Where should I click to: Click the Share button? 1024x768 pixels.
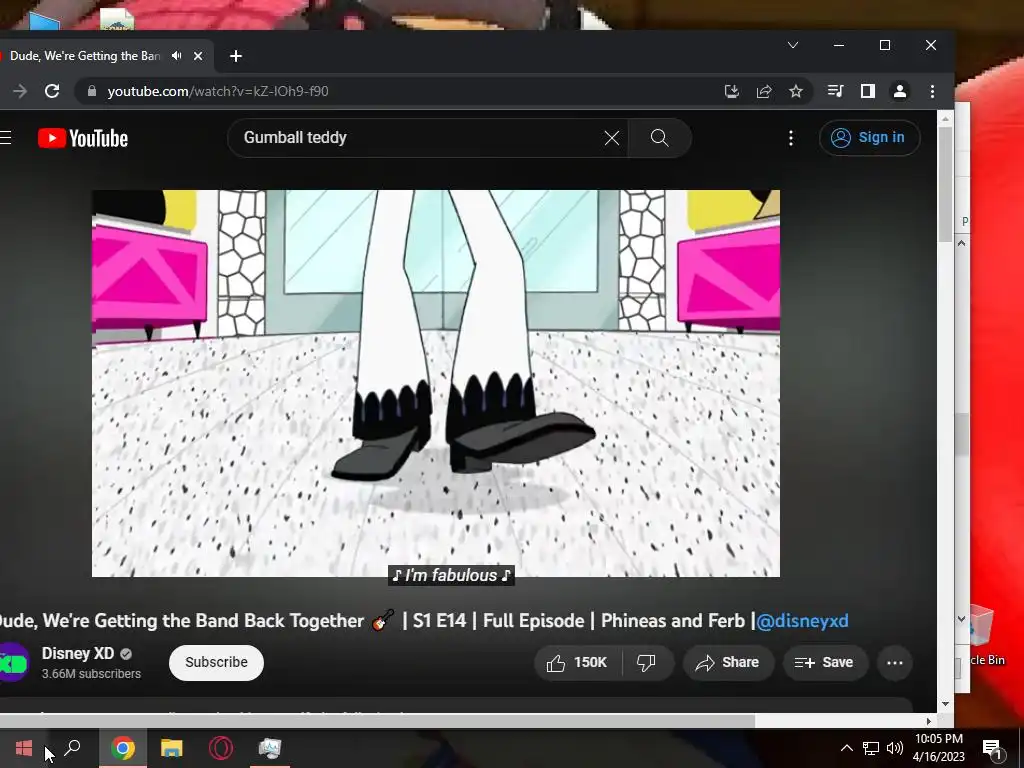click(x=728, y=663)
